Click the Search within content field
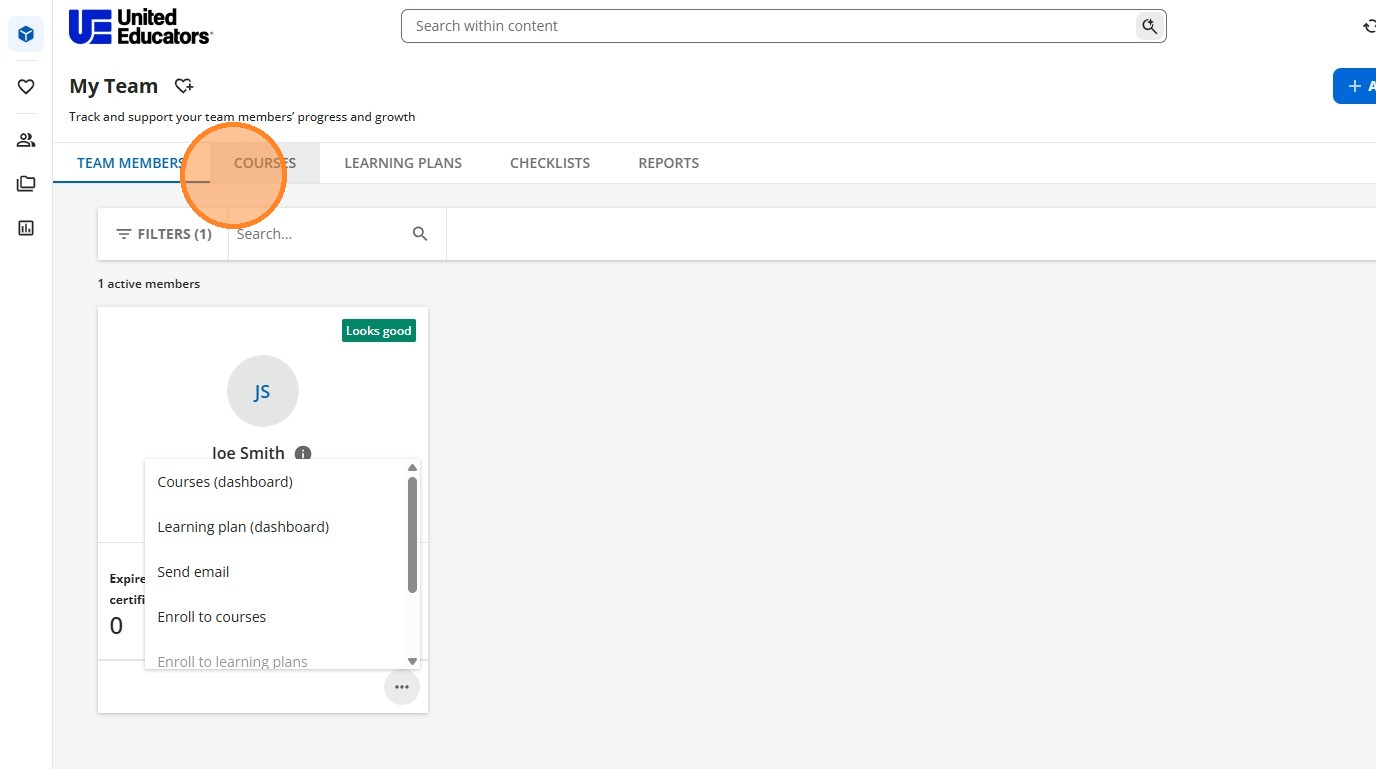 point(783,26)
